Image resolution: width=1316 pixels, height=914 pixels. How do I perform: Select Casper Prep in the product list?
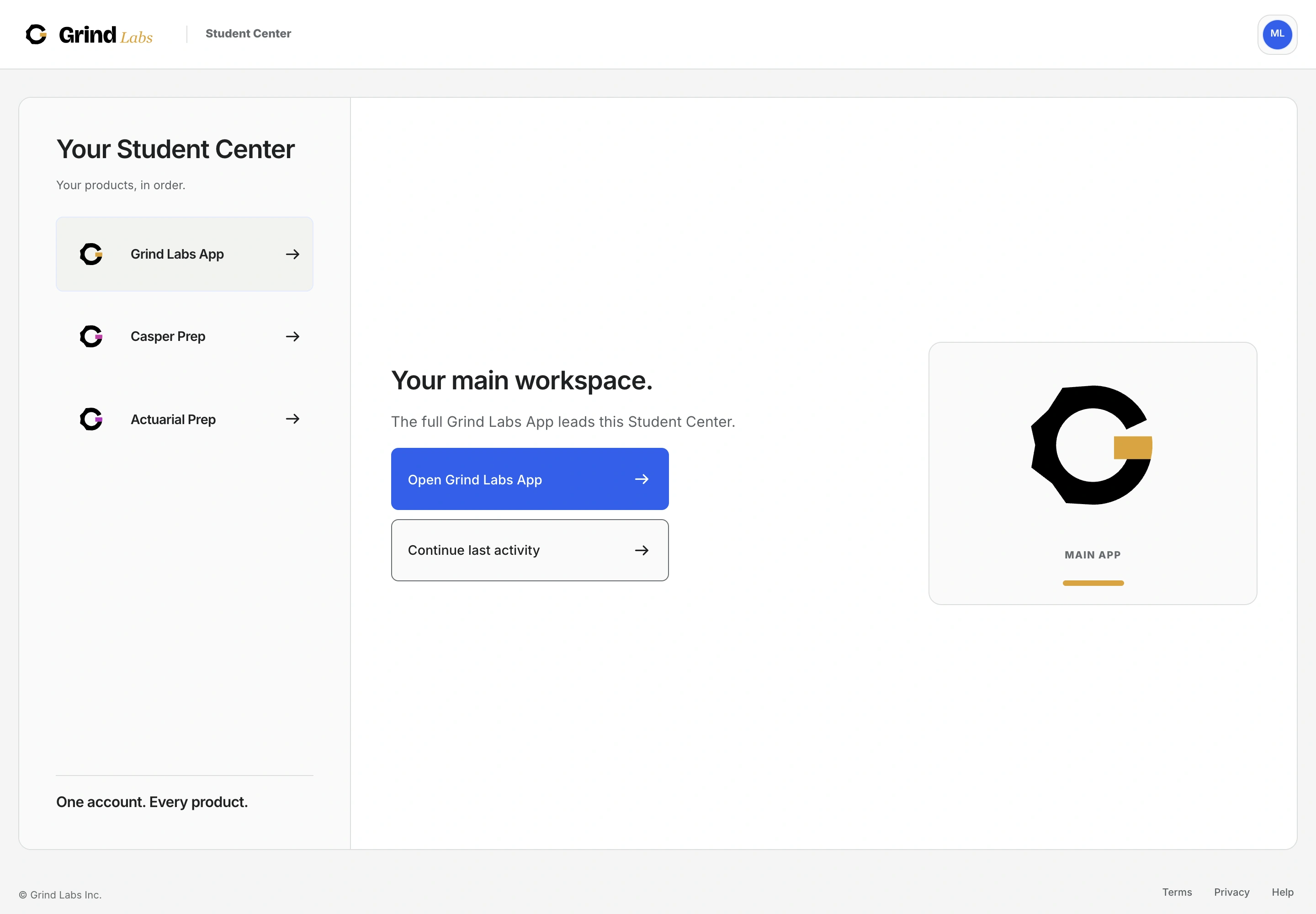[x=185, y=337]
